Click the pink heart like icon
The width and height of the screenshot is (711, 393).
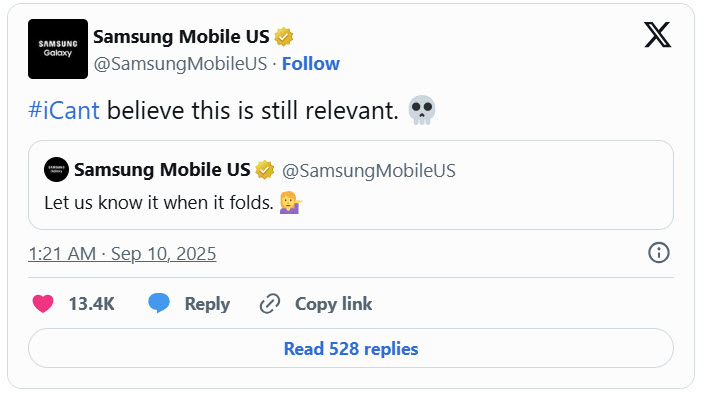pos(43,303)
